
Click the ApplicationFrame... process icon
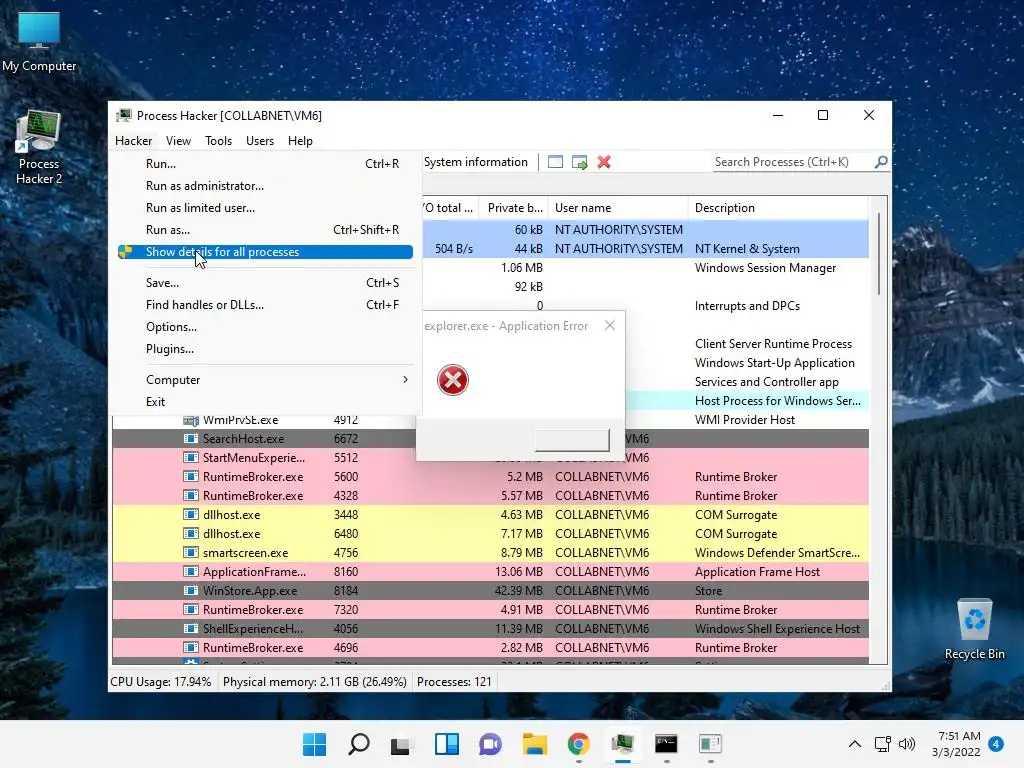[191, 571]
